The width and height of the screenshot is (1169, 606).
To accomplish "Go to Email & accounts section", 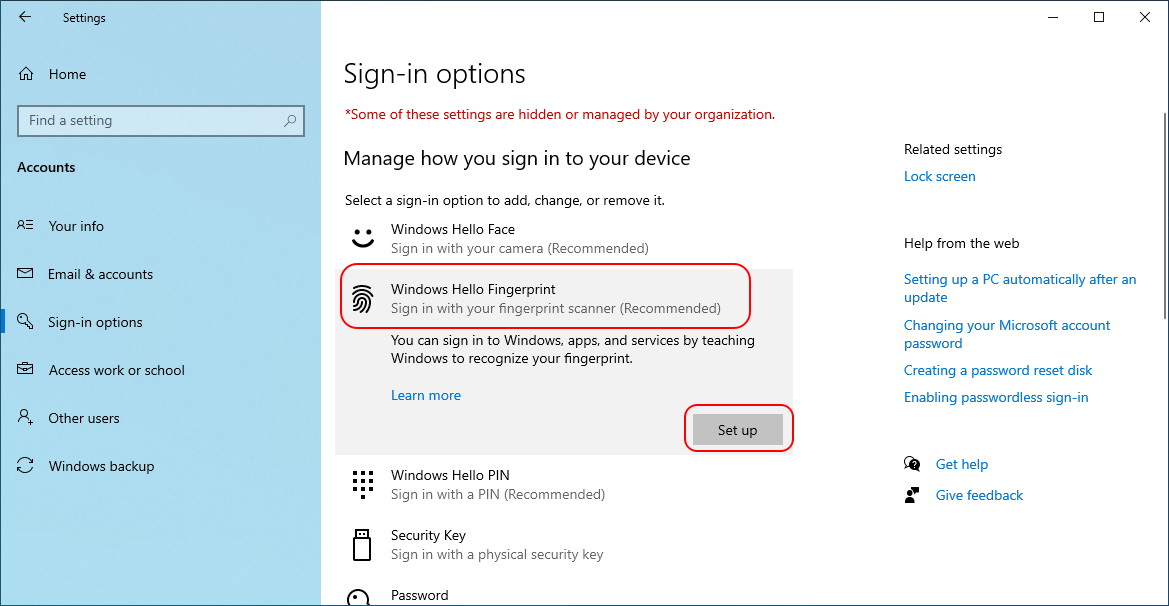I will (x=100, y=274).
